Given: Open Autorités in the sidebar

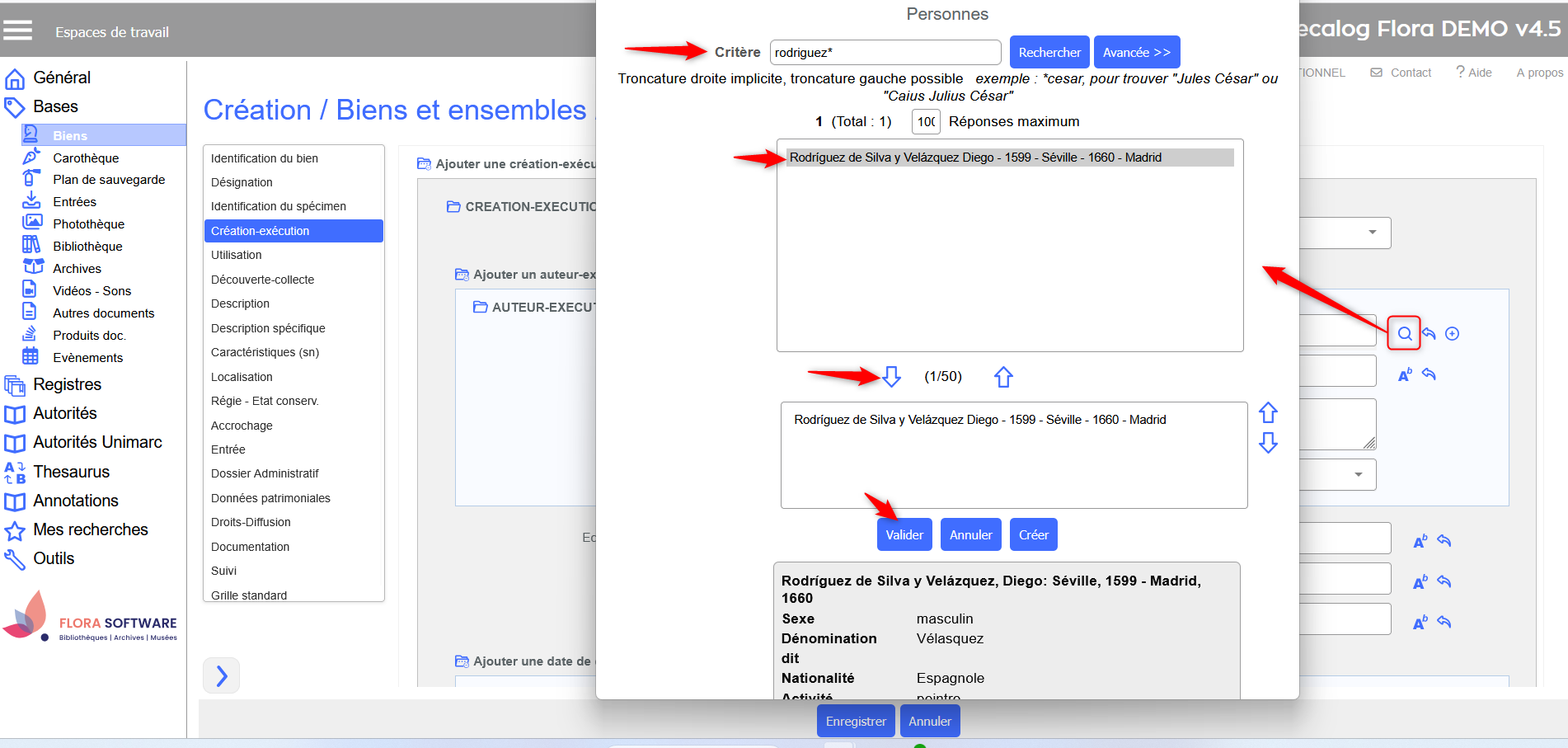Looking at the screenshot, I should tap(64, 413).
